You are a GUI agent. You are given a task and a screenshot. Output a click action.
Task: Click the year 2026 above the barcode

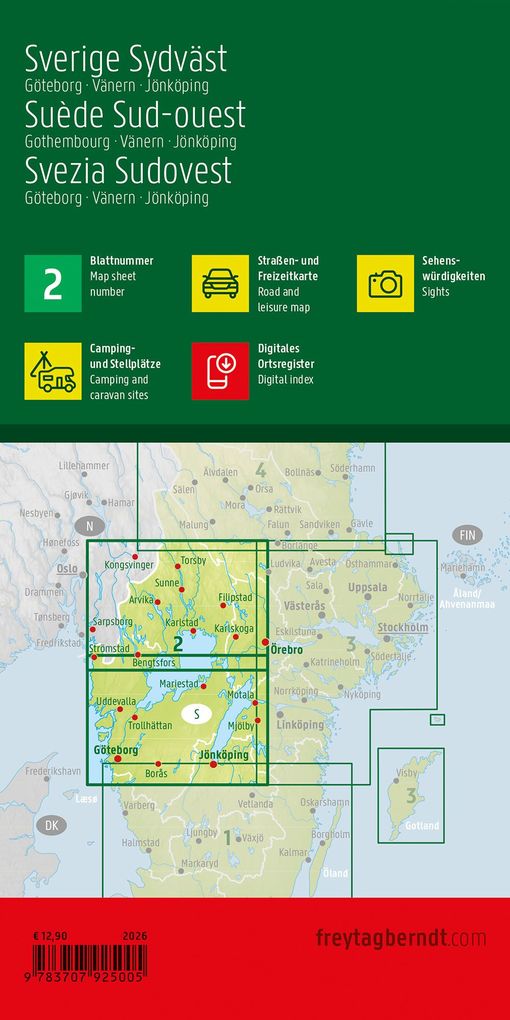tap(134, 936)
